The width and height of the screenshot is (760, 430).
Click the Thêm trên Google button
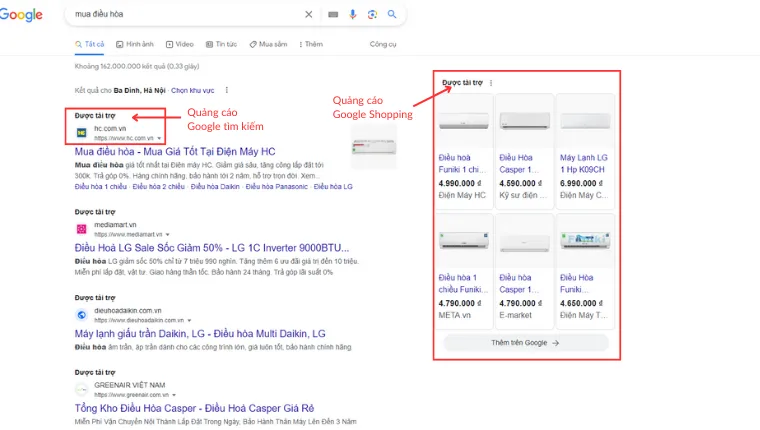click(526, 343)
